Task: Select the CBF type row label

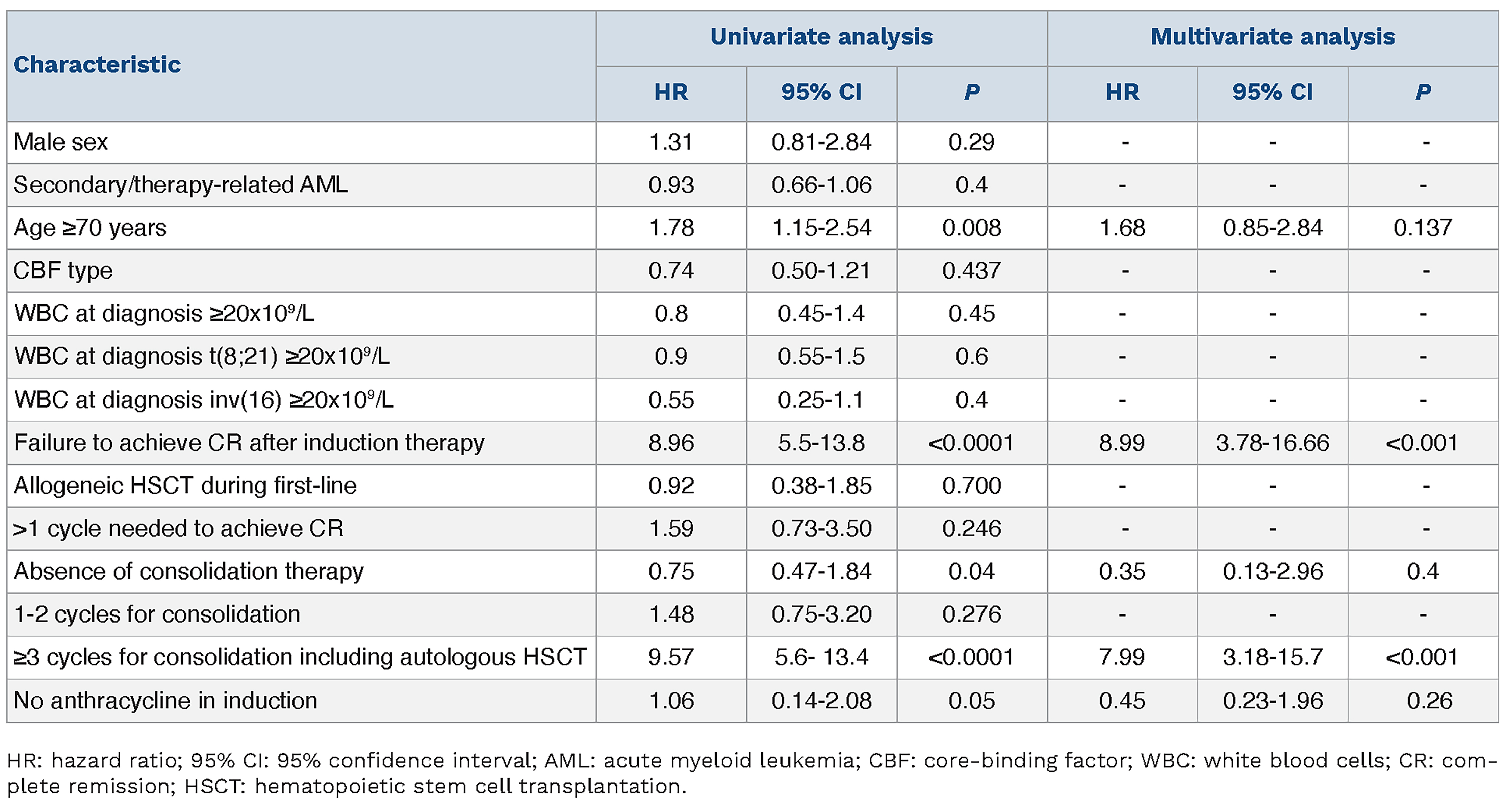Action: coord(63,271)
